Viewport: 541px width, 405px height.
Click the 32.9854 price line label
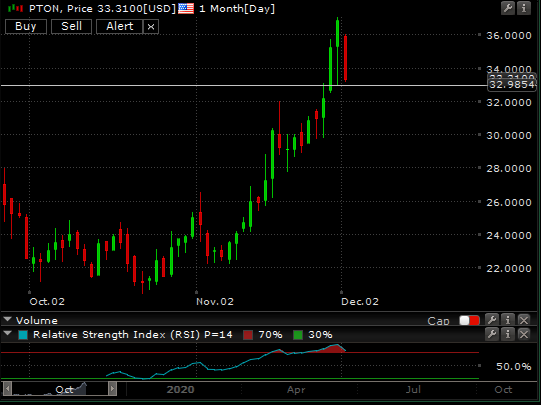click(512, 85)
